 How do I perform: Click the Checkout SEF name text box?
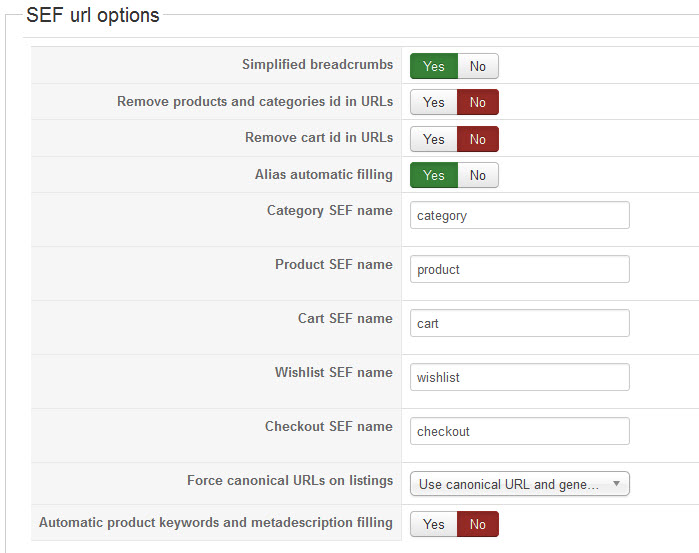click(519, 431)
